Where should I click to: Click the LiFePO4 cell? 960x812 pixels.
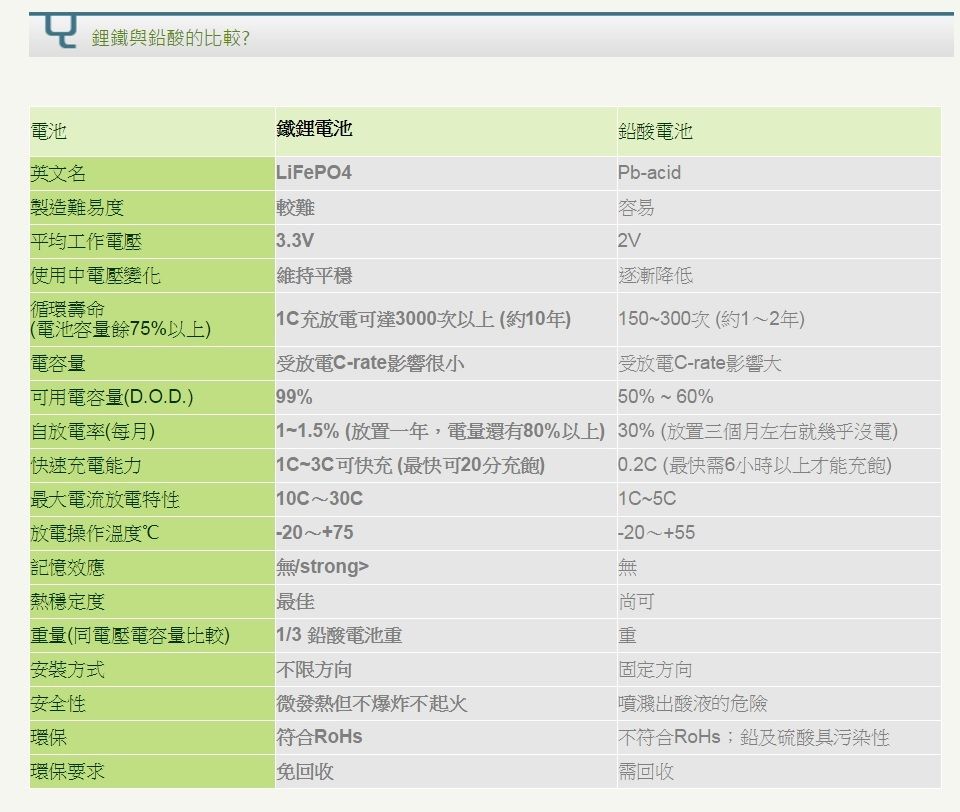tap(314, 173)
